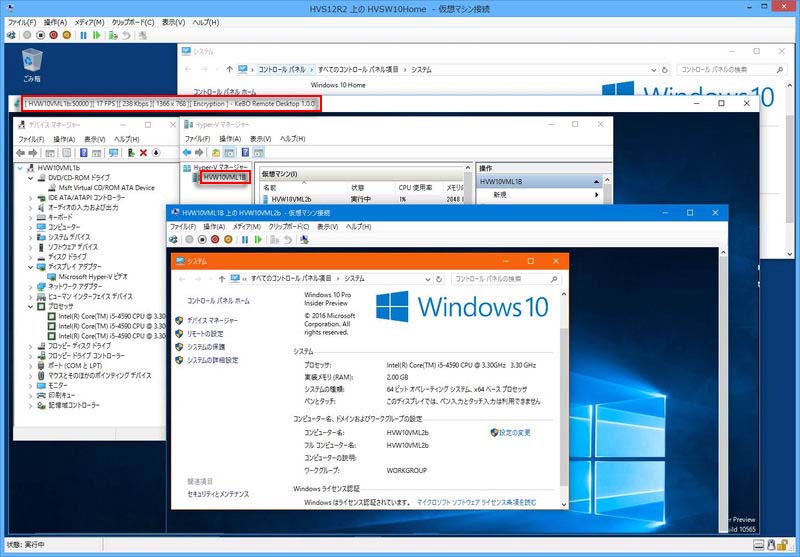The width and height of the screenshot is (800, 557).
Task: Scan for hardware changes in Device Manager
Action: (x=113, y=153)
